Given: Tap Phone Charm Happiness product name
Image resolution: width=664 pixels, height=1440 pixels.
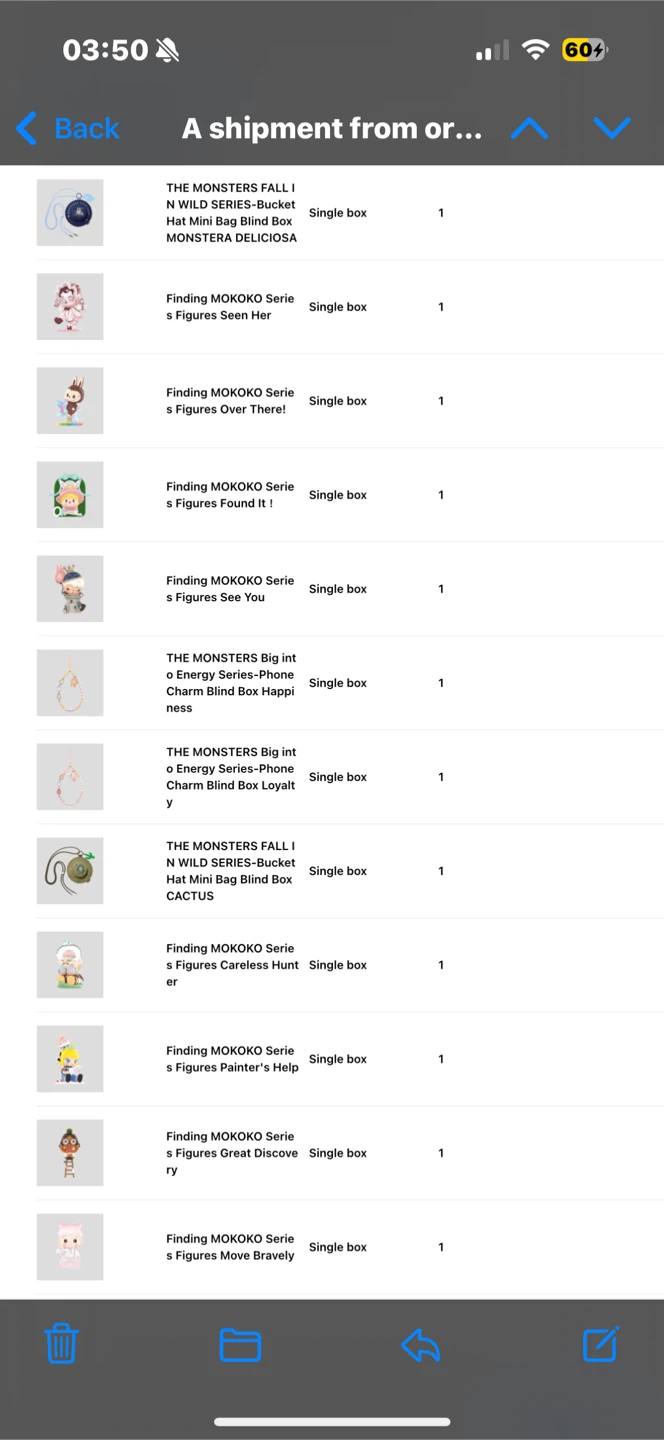Looking at the screenshot, I should (x=231, y=683).
